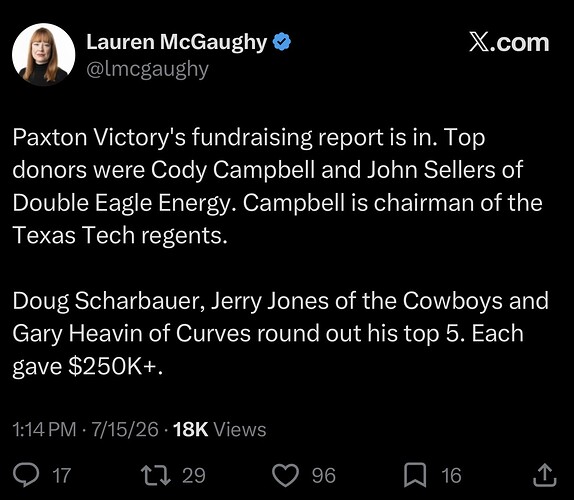Screen dimensions: 574x500
Task: Bookmark this post using the bookmark icon
Action: 415,475
